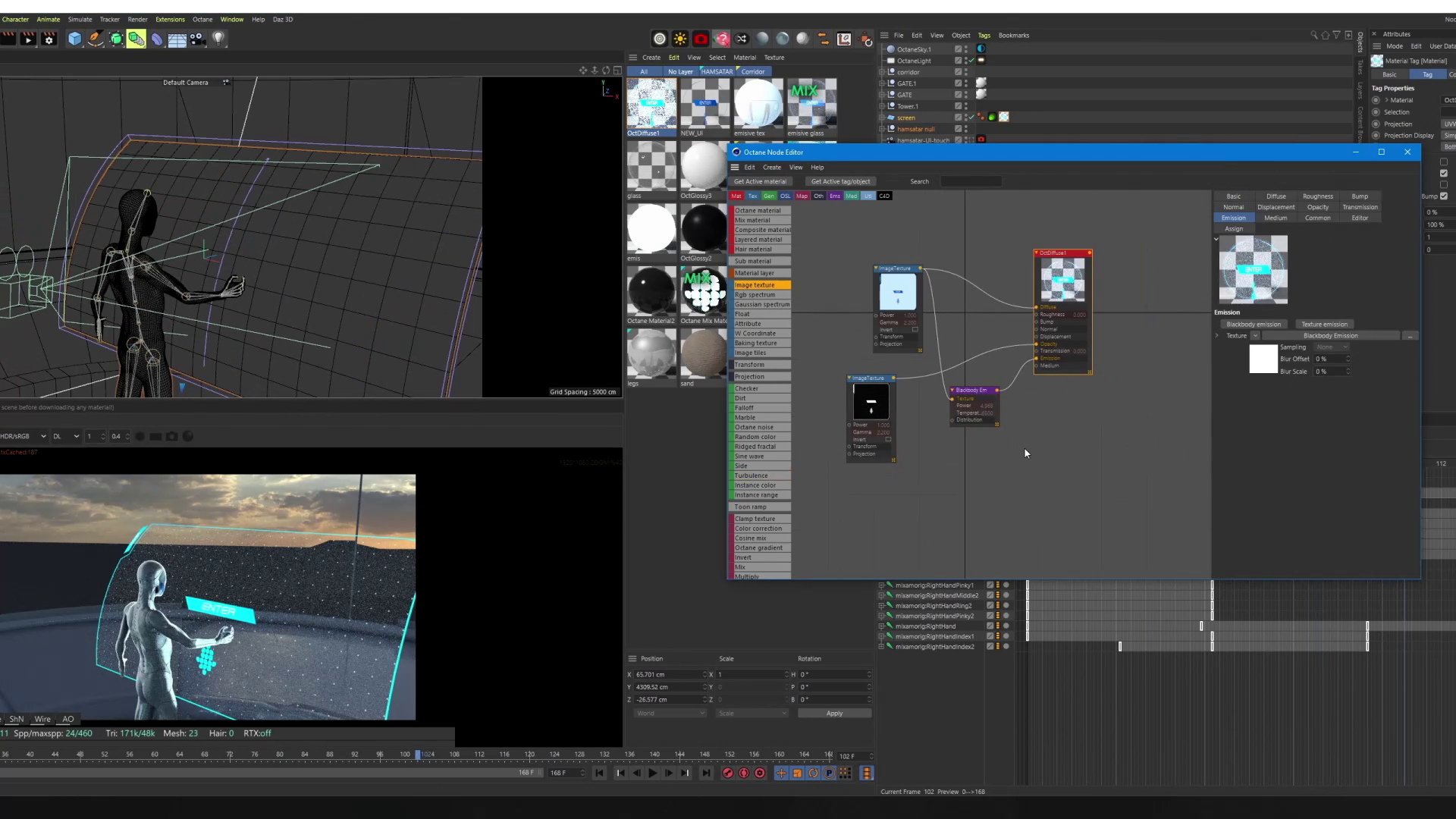
Task: Expand the GATE.1 object tree item
Action: tap(882, 83)
